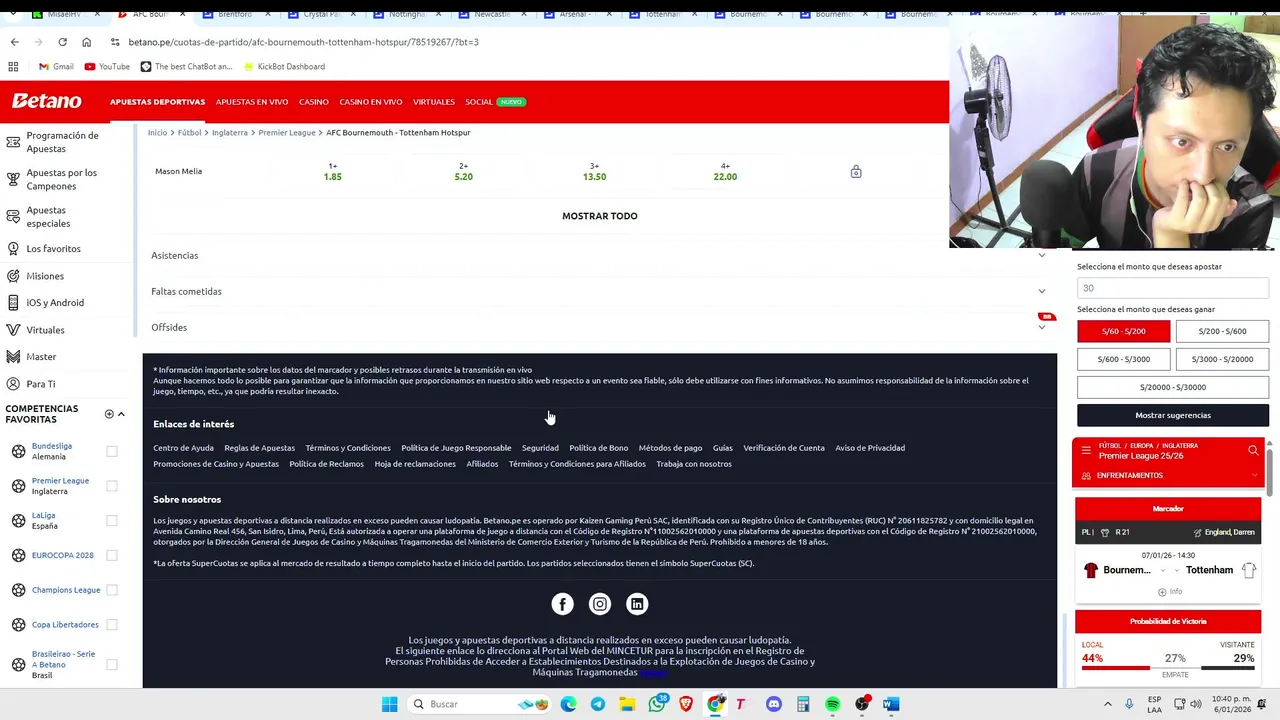Collapse the Competencias Favoritas section
1280x720 pixels.
click(x=121, y=414)
